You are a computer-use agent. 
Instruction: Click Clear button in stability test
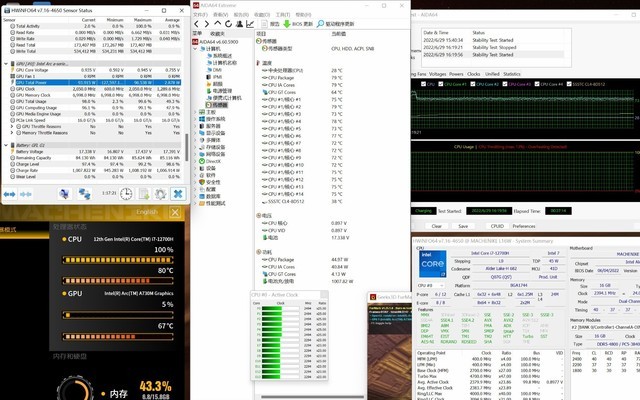(436, 226)
